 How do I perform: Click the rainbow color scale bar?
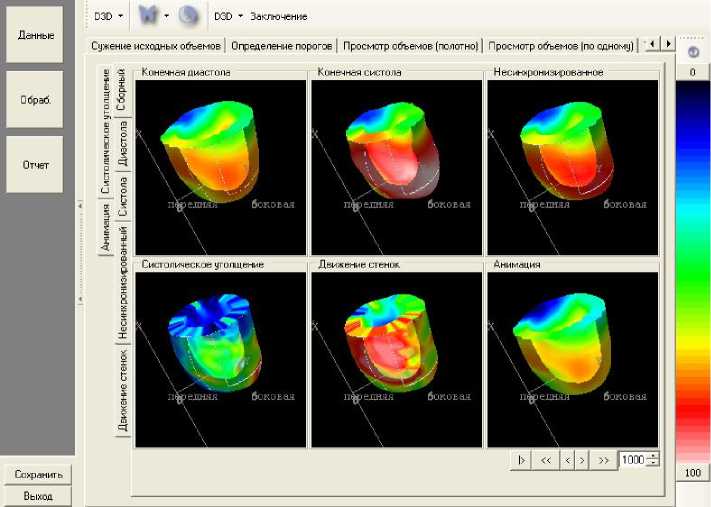(692, 271)
